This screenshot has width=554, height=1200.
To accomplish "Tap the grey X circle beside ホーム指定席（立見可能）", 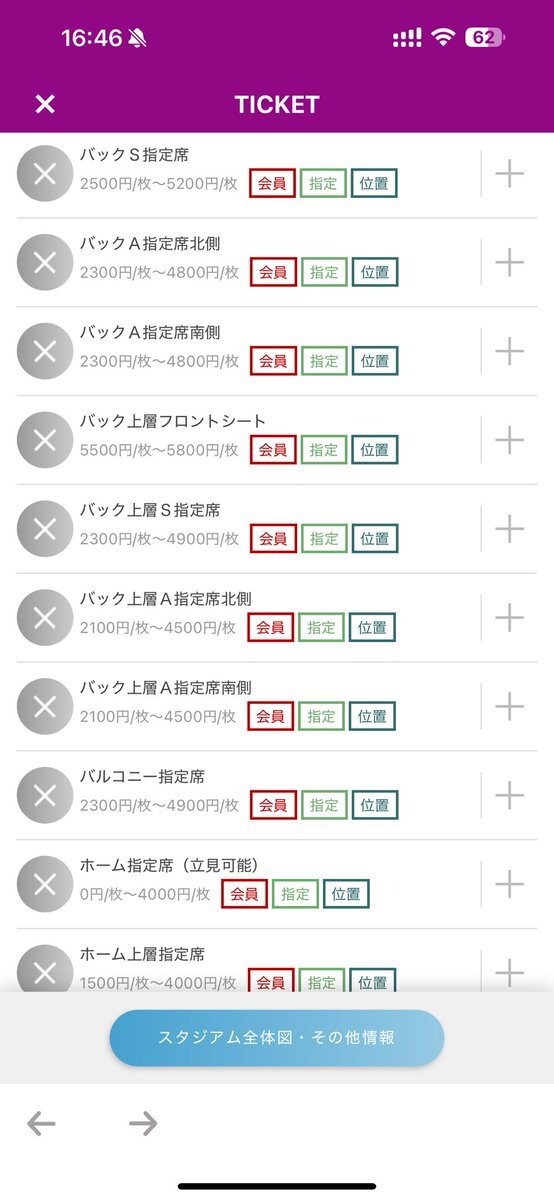I will [45, 884].
